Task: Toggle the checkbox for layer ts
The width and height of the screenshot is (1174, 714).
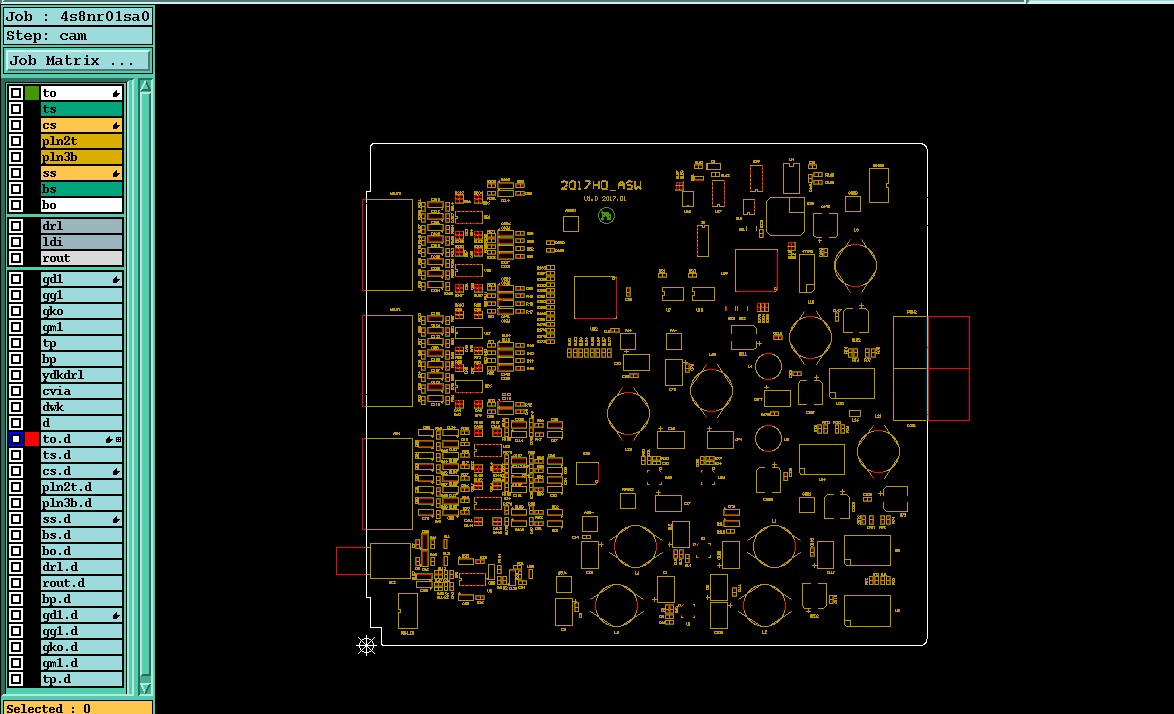Action: (x=16, y=109)
